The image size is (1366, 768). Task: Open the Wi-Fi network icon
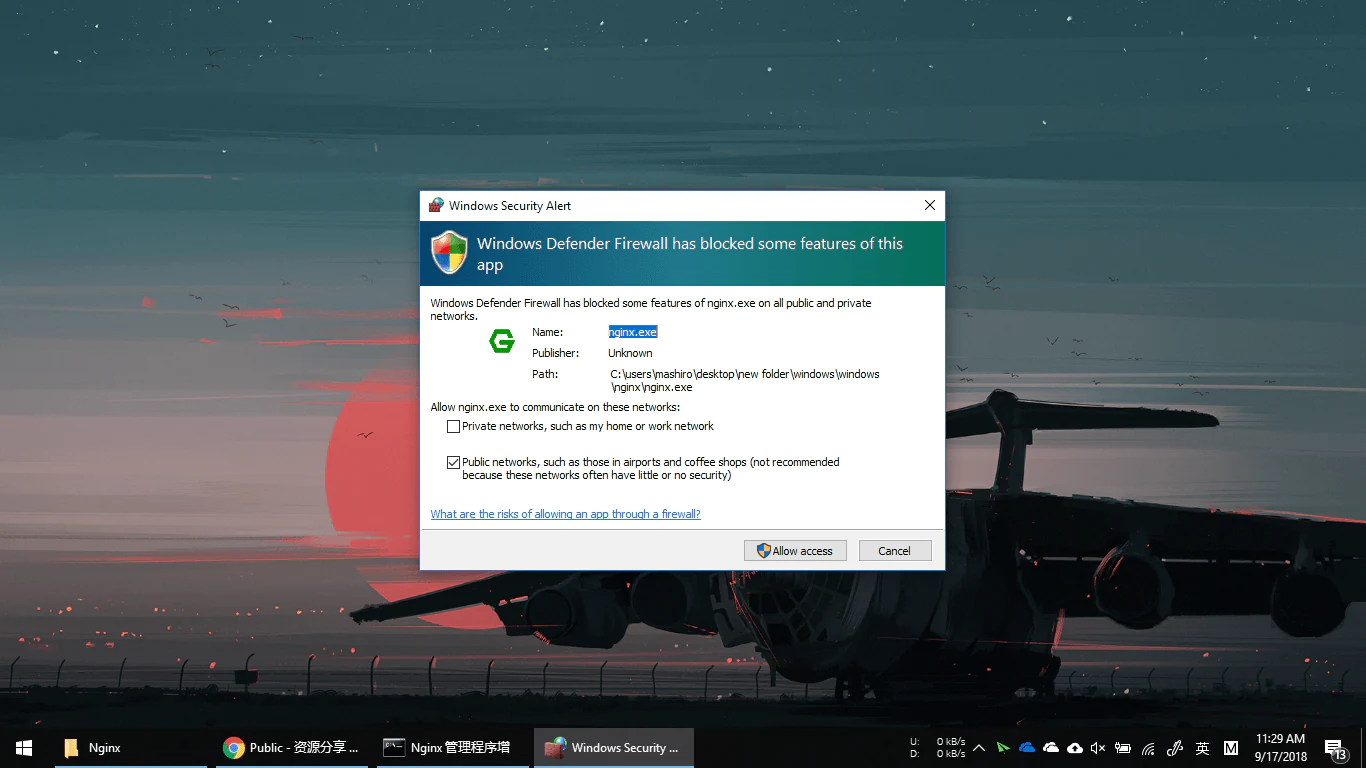click(x=1148, y=748)
